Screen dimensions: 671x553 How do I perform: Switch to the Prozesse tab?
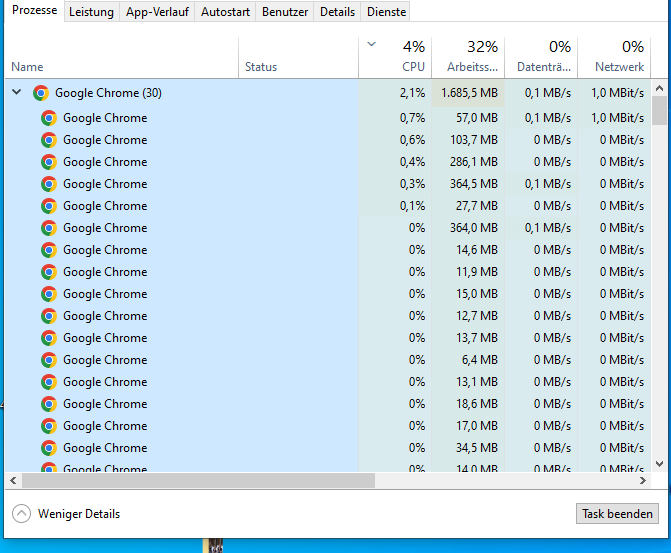point(34,10)
